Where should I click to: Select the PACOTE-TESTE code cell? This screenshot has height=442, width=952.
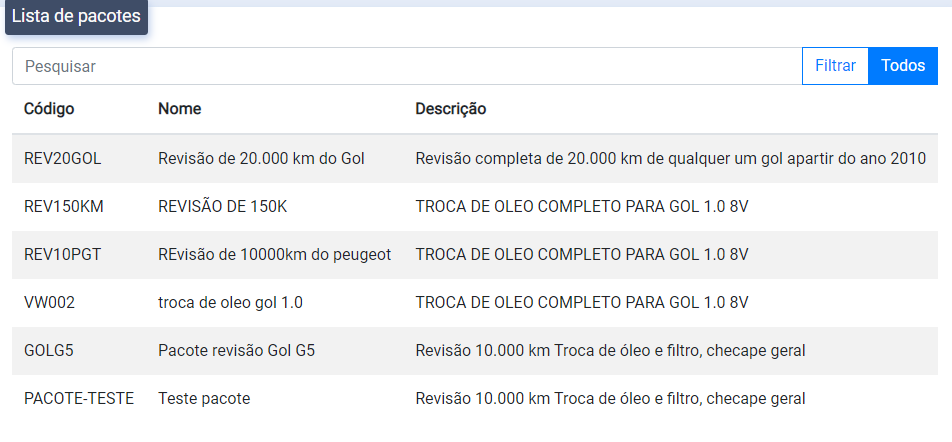point(79,398)
